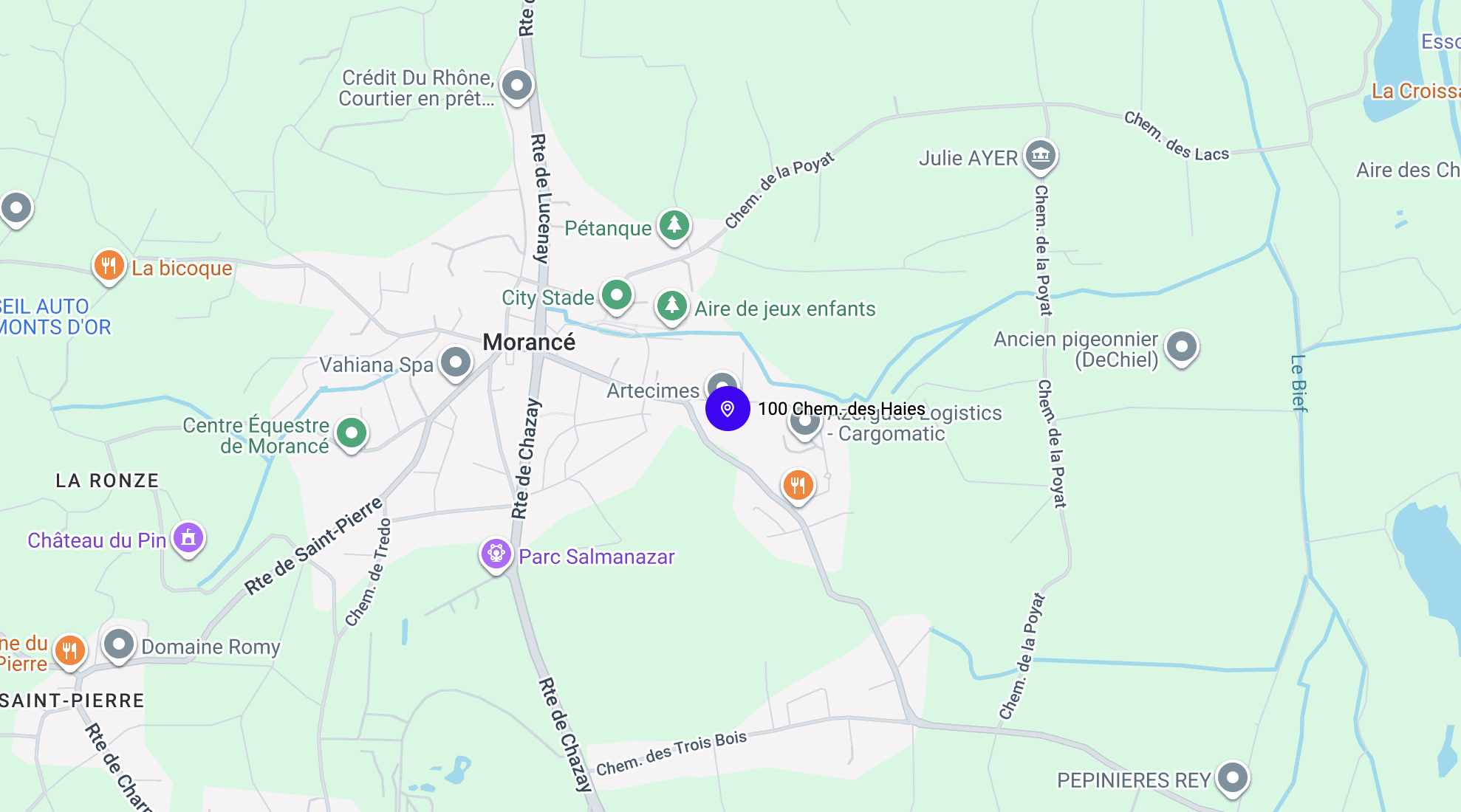Select the Pétanque park marker icon
This screenshot has height=812, width=1461.
click(x=674, y=225)
